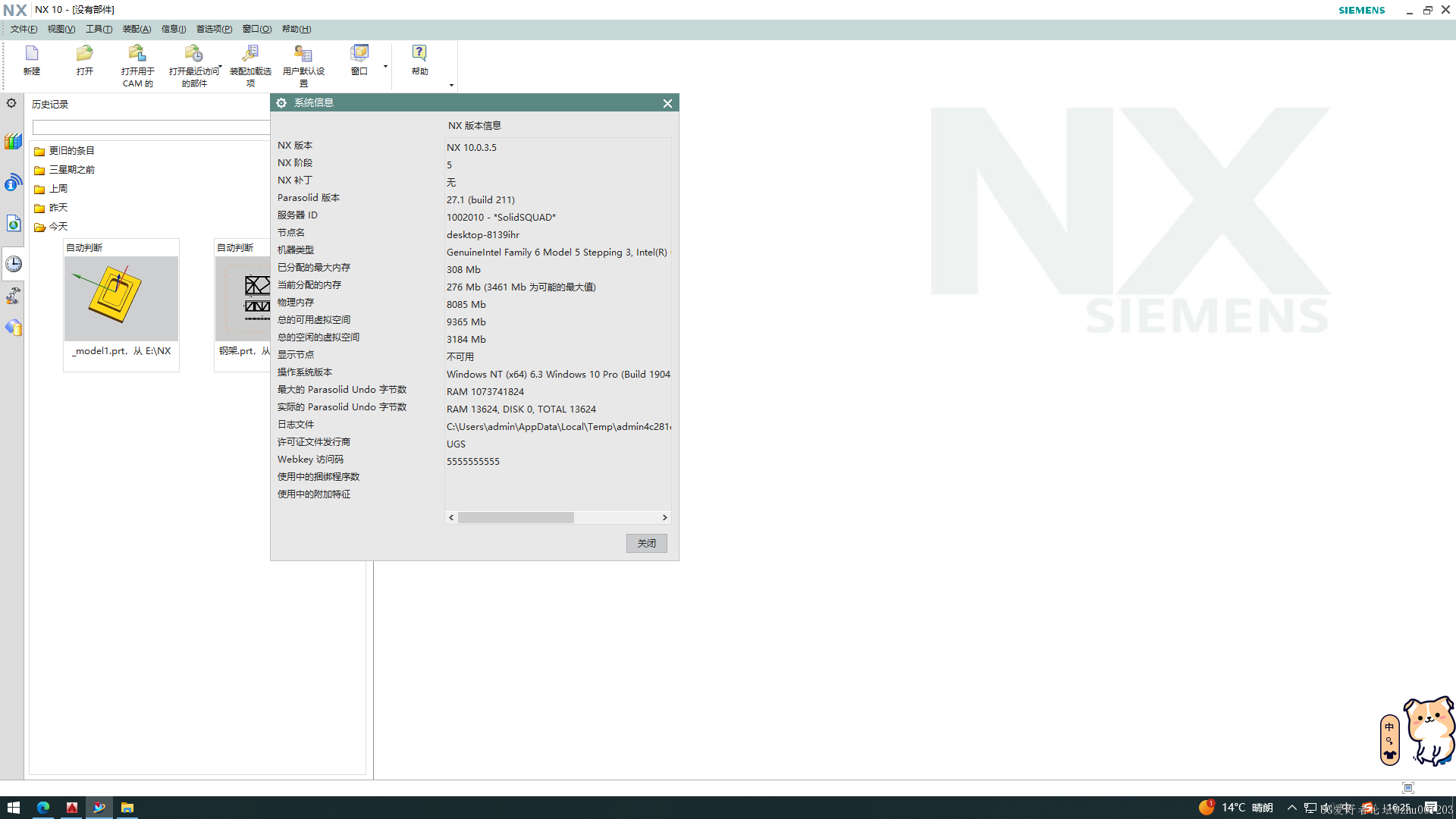Click the Windows Start button

point(13,808)
